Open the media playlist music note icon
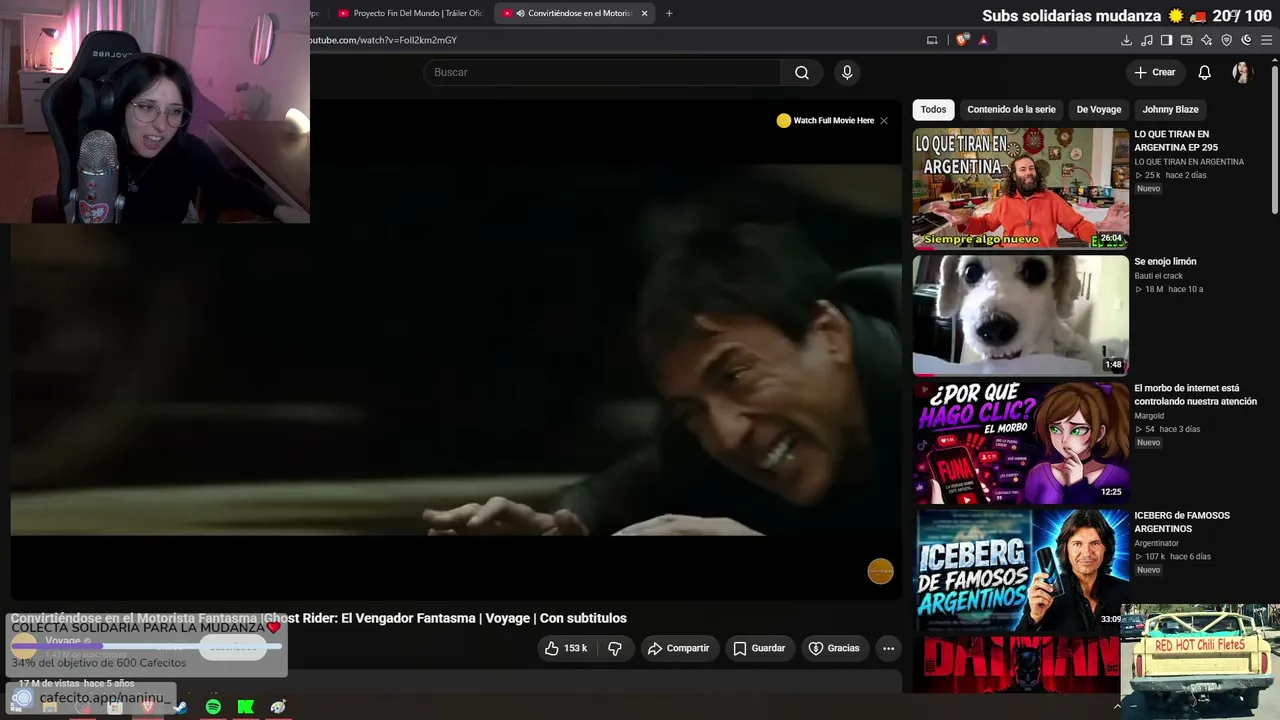Viewport: 1280px width, 720px height. coord(1146,40)
